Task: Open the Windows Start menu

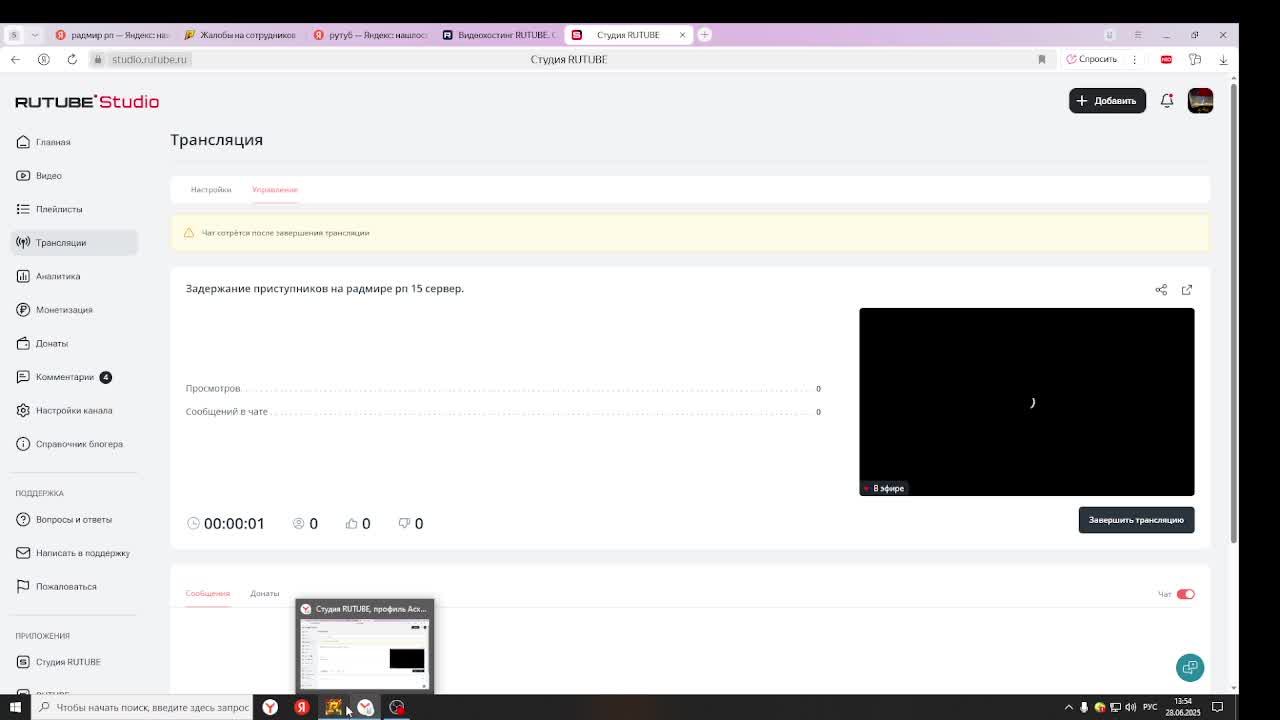Action: point(15,707)
